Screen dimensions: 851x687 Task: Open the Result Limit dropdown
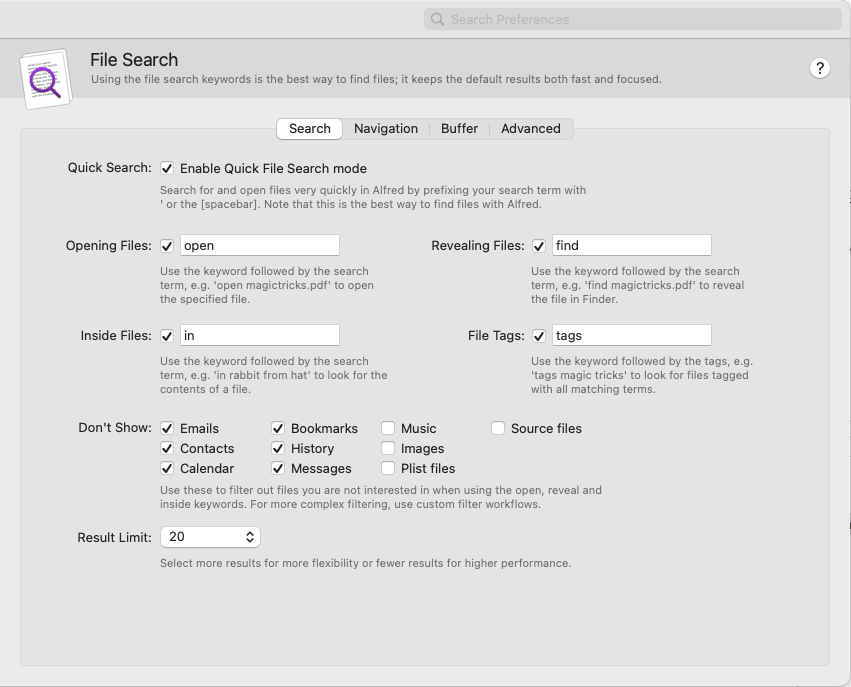click(x=210, y=537)
